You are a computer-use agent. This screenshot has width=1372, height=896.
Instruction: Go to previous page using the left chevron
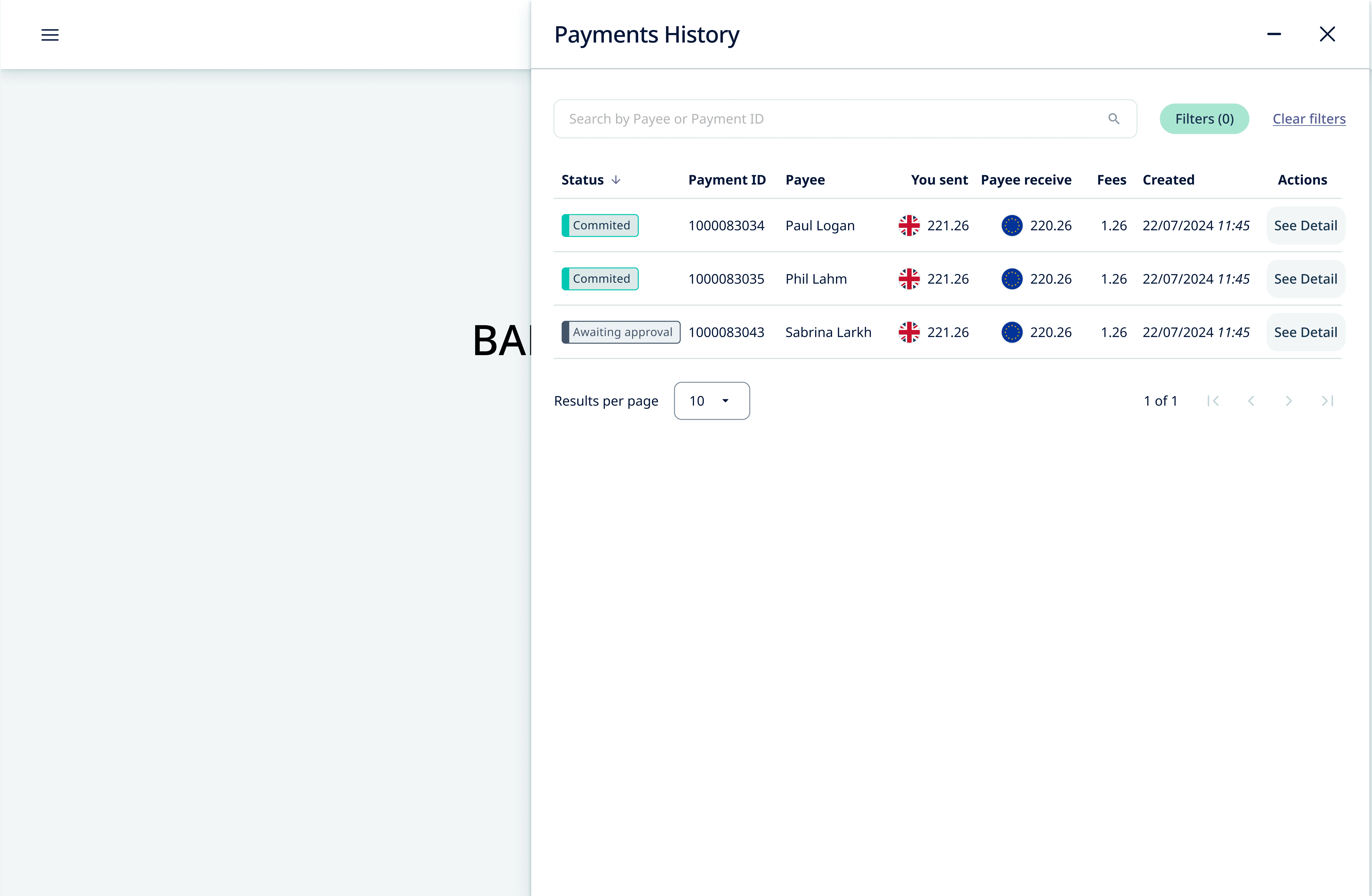[x=1251, y=401]
